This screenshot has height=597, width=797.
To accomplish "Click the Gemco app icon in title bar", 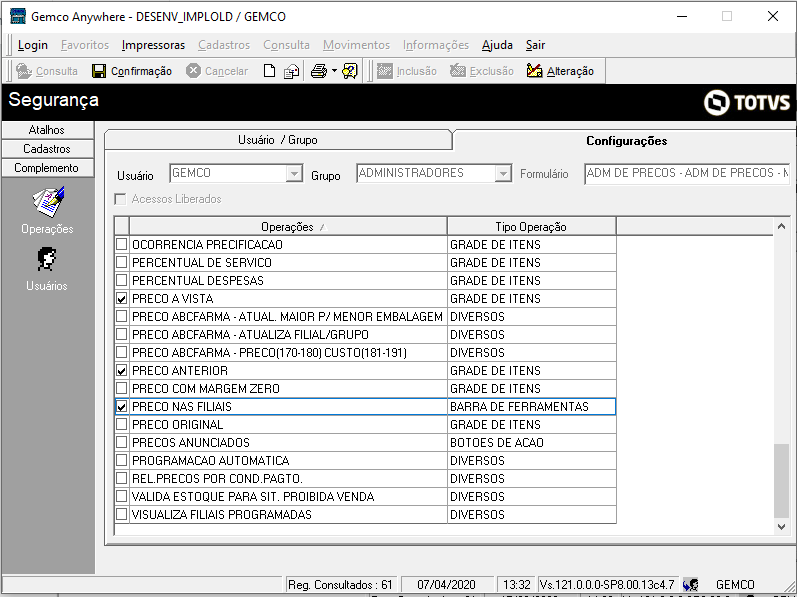I will tap(18, 16).
